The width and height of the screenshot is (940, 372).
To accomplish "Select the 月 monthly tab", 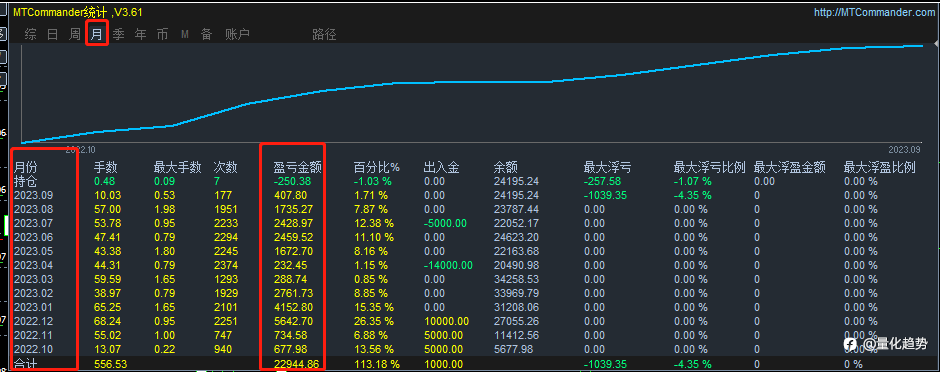I will (97, 34).
